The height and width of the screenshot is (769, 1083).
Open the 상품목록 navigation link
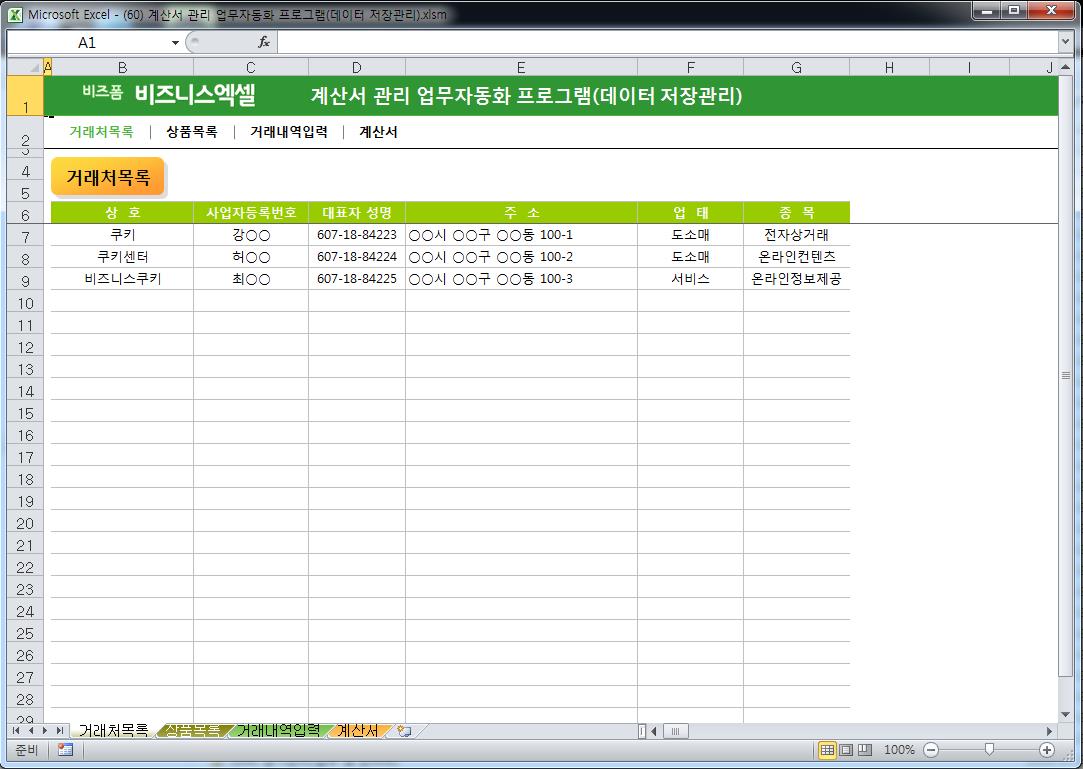[191, 131]
